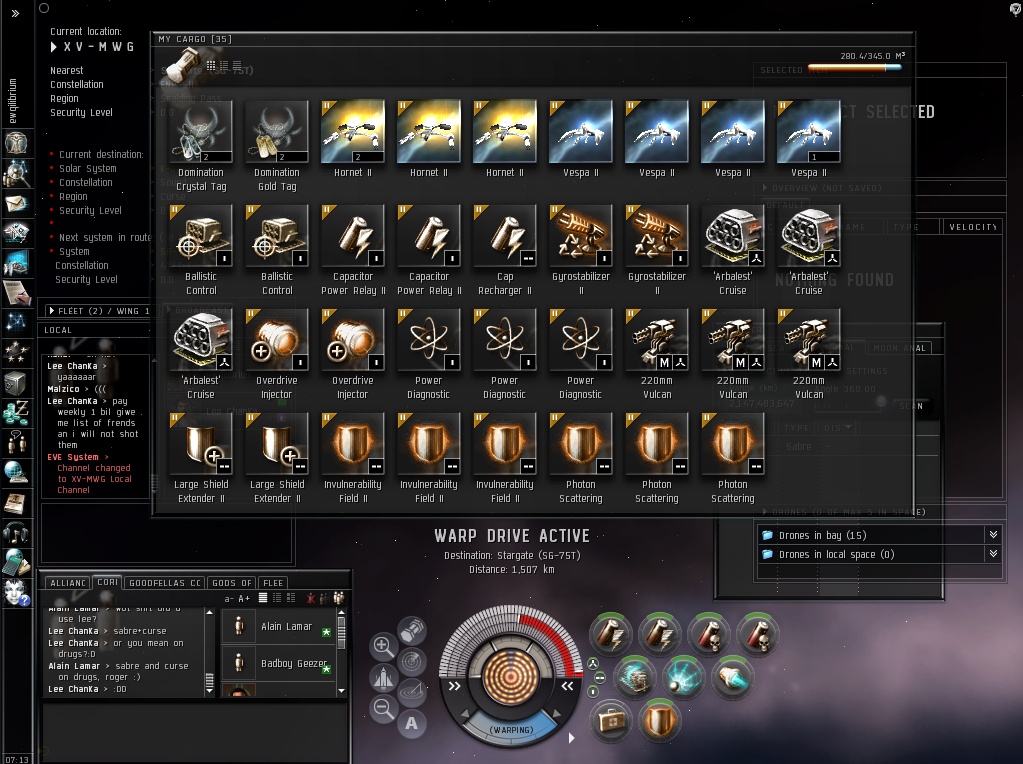Click the HUD zoom in magnifier
Image resolution: width=1023 pixels, height=764 pixels.
384,647
